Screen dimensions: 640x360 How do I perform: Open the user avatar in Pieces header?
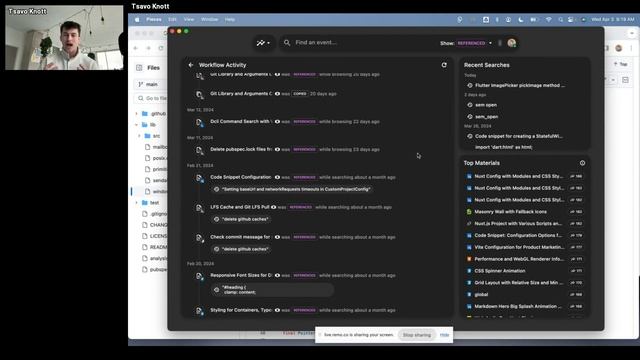(x=511, y=43)
